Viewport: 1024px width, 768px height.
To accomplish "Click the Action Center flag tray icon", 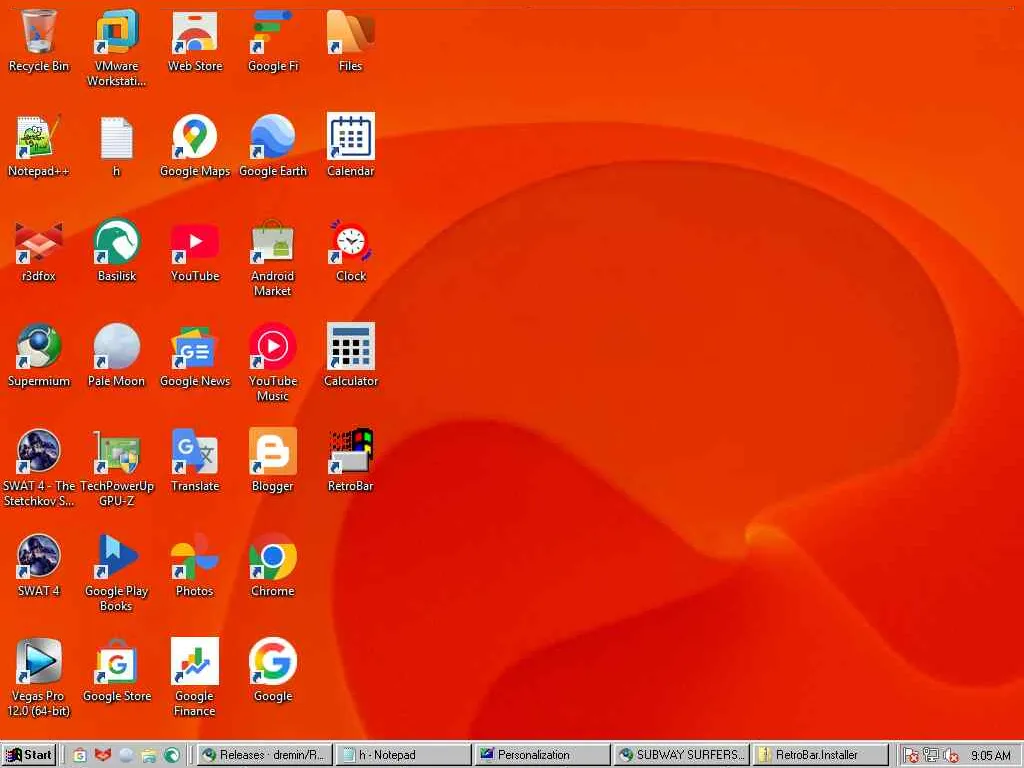I will pyautogui.click(x=910, y=756).
